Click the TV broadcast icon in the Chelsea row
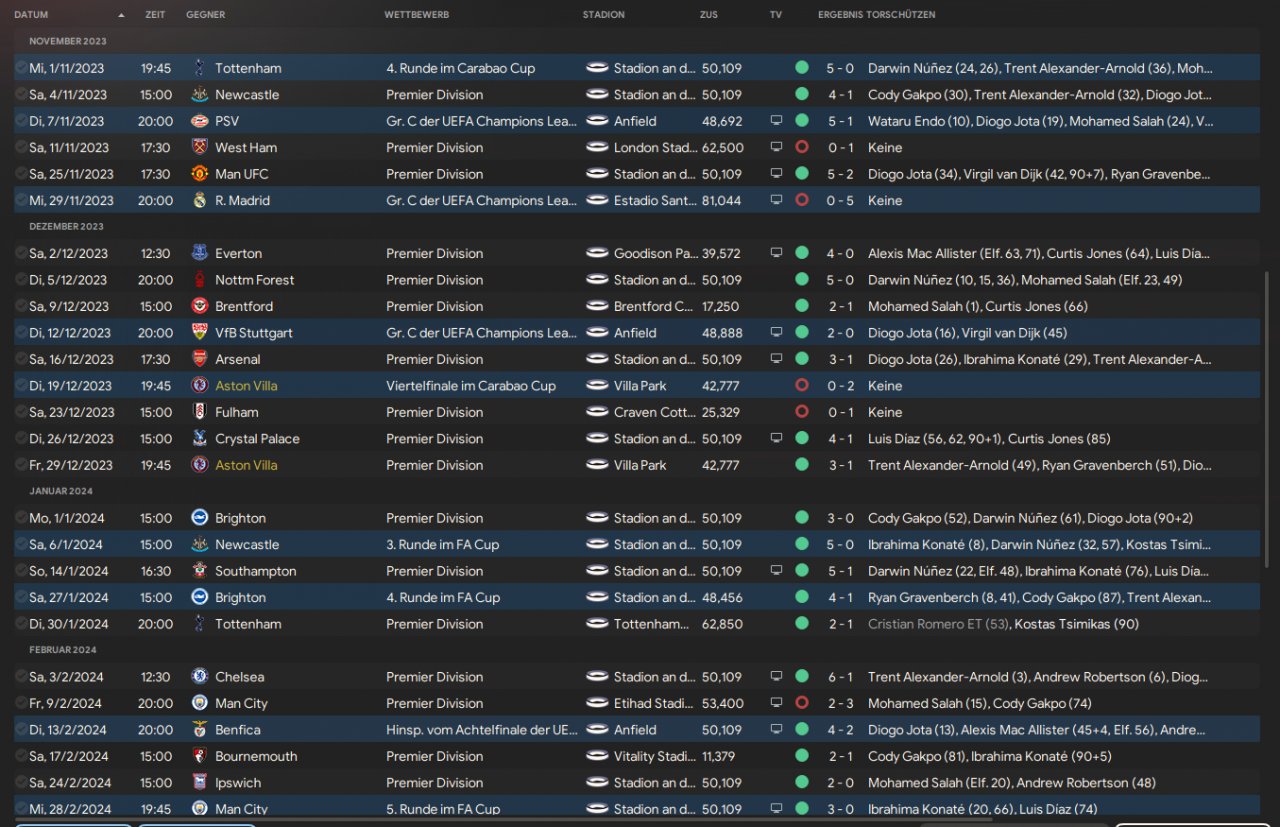Screen dimensions: 1280x827 (x=776, y=677)
